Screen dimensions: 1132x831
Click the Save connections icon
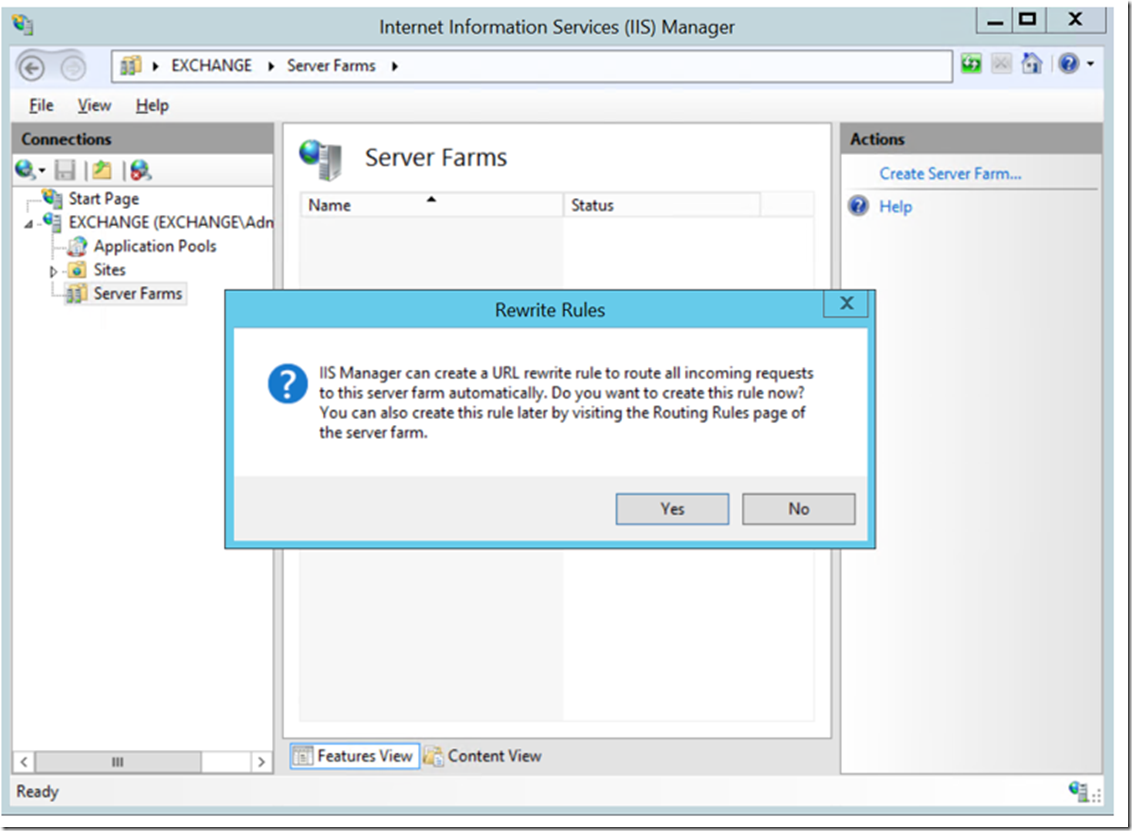pyautogui.click(x=65, y=170)
